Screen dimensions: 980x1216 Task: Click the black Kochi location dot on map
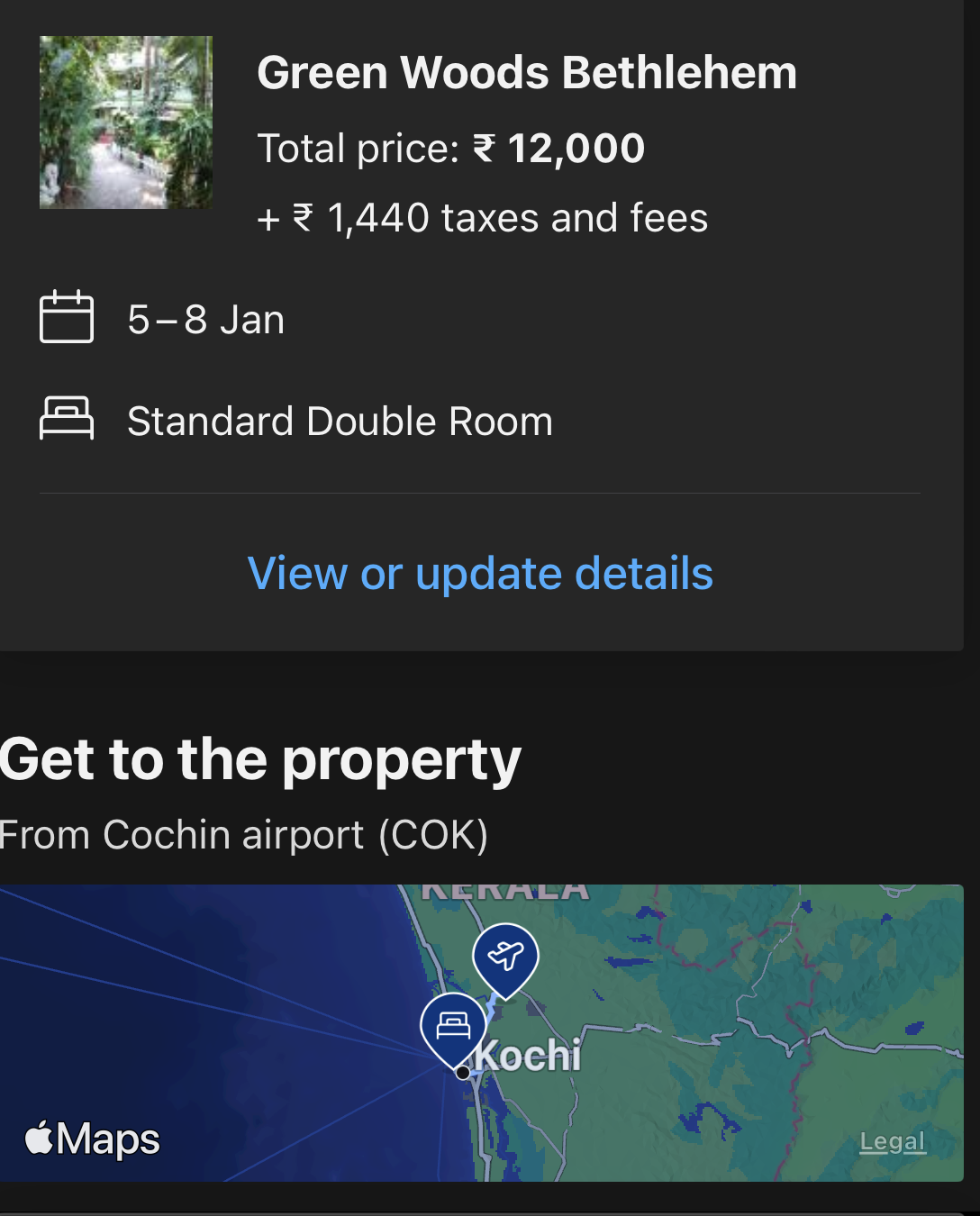coord(463,1073)
